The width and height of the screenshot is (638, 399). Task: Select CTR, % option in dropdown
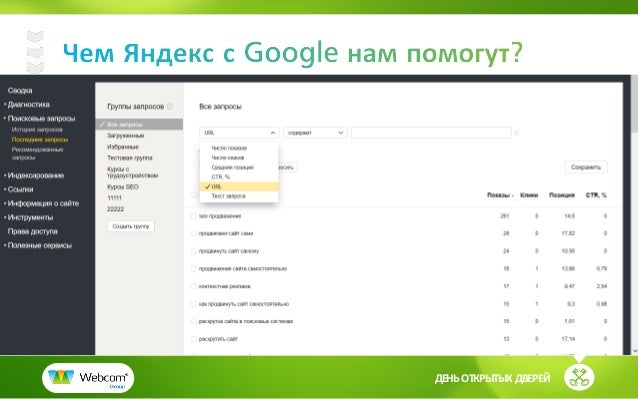[221, 177]
